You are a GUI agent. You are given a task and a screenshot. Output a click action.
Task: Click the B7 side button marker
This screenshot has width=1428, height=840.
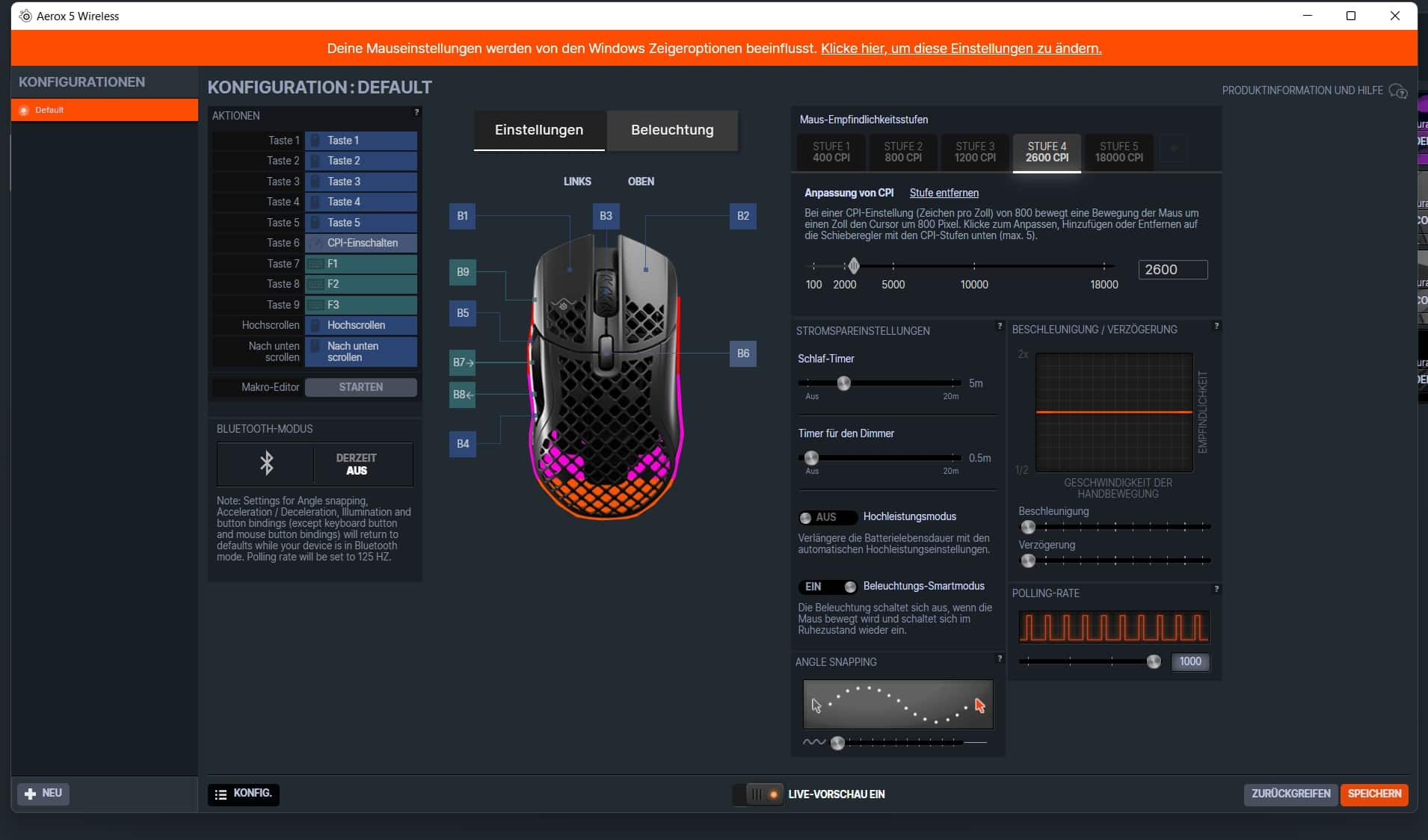click(462, 362)
